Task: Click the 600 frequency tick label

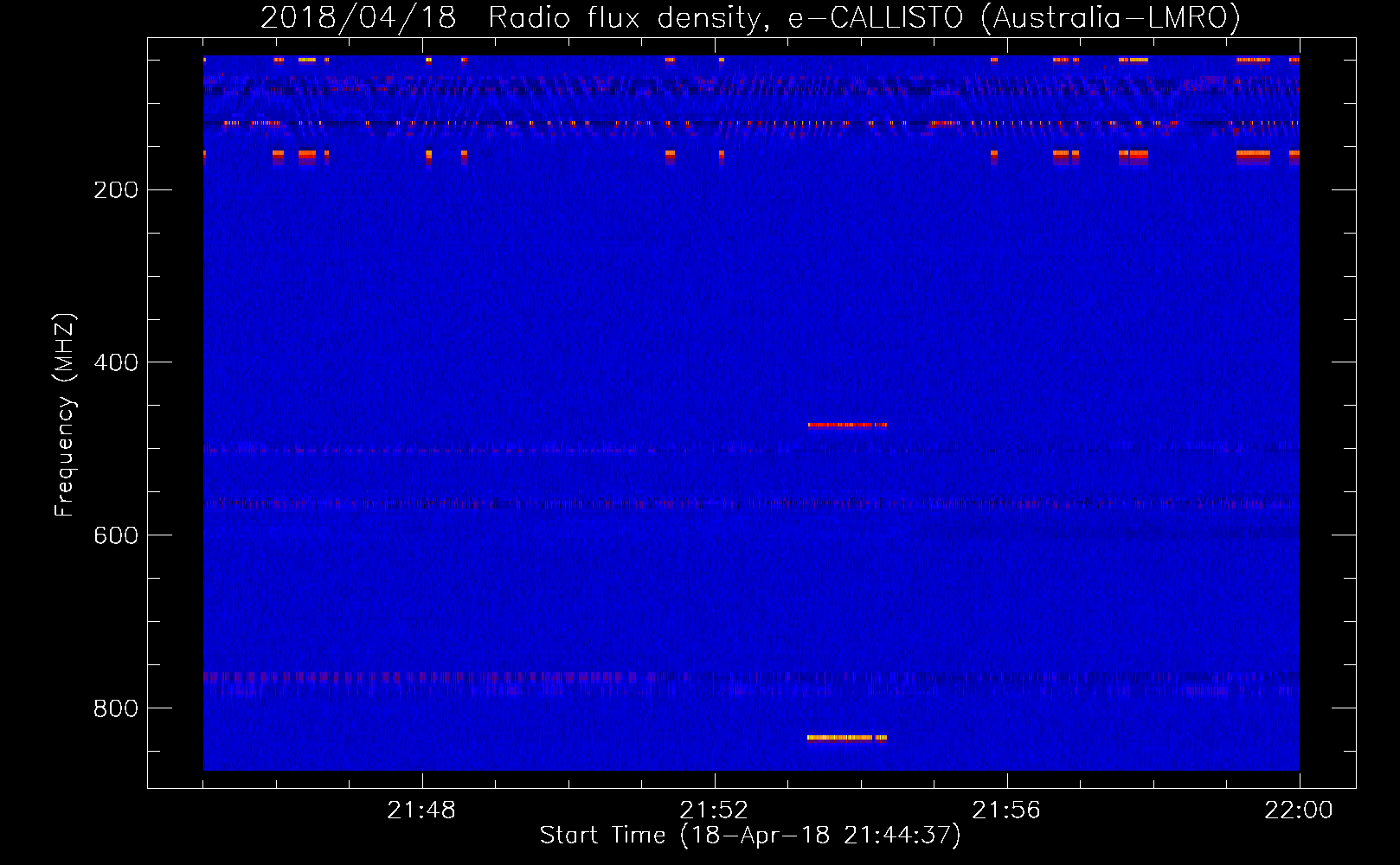Action: (116, 535)
